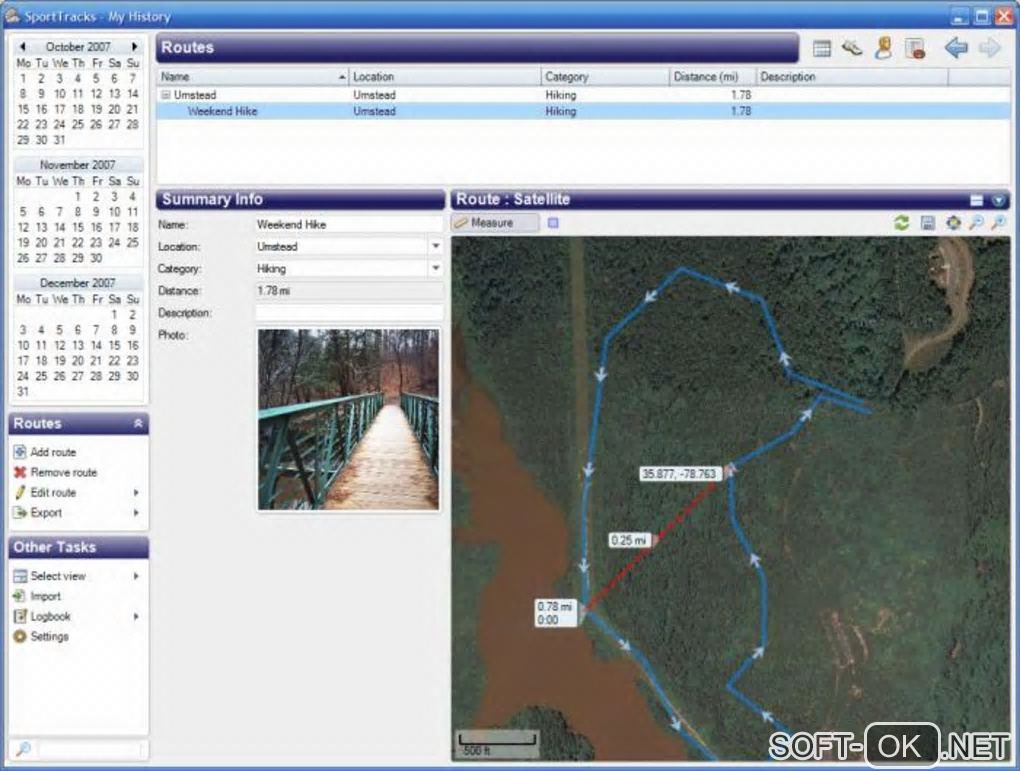Activate the Measure tool
The width and height of the screenshot is (1020, 771).
[x=495, y=223]
